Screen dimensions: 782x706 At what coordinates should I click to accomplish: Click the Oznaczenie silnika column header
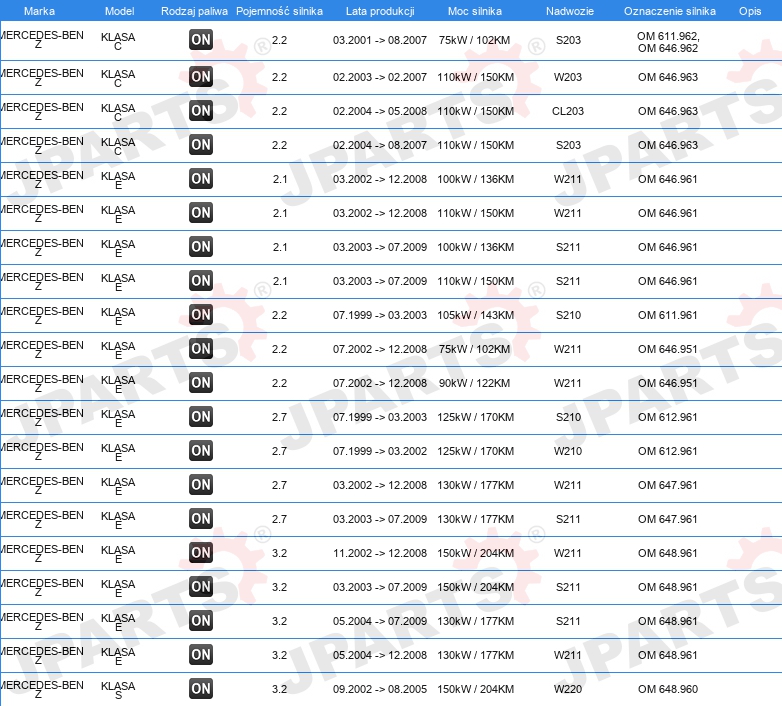670,11
